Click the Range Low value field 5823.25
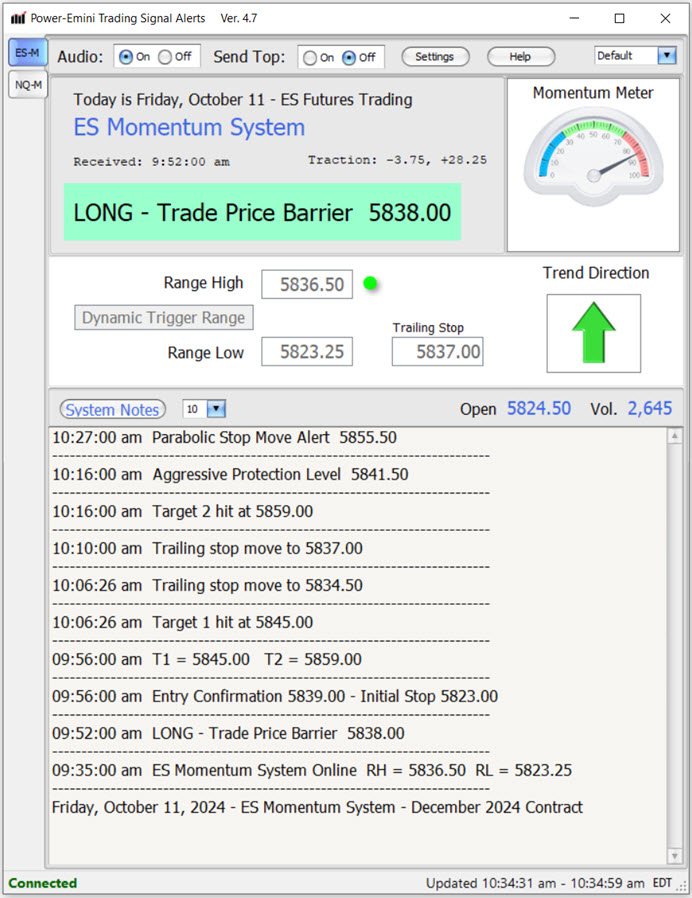The width and height of the screenshot is (692, 898). 307,352
